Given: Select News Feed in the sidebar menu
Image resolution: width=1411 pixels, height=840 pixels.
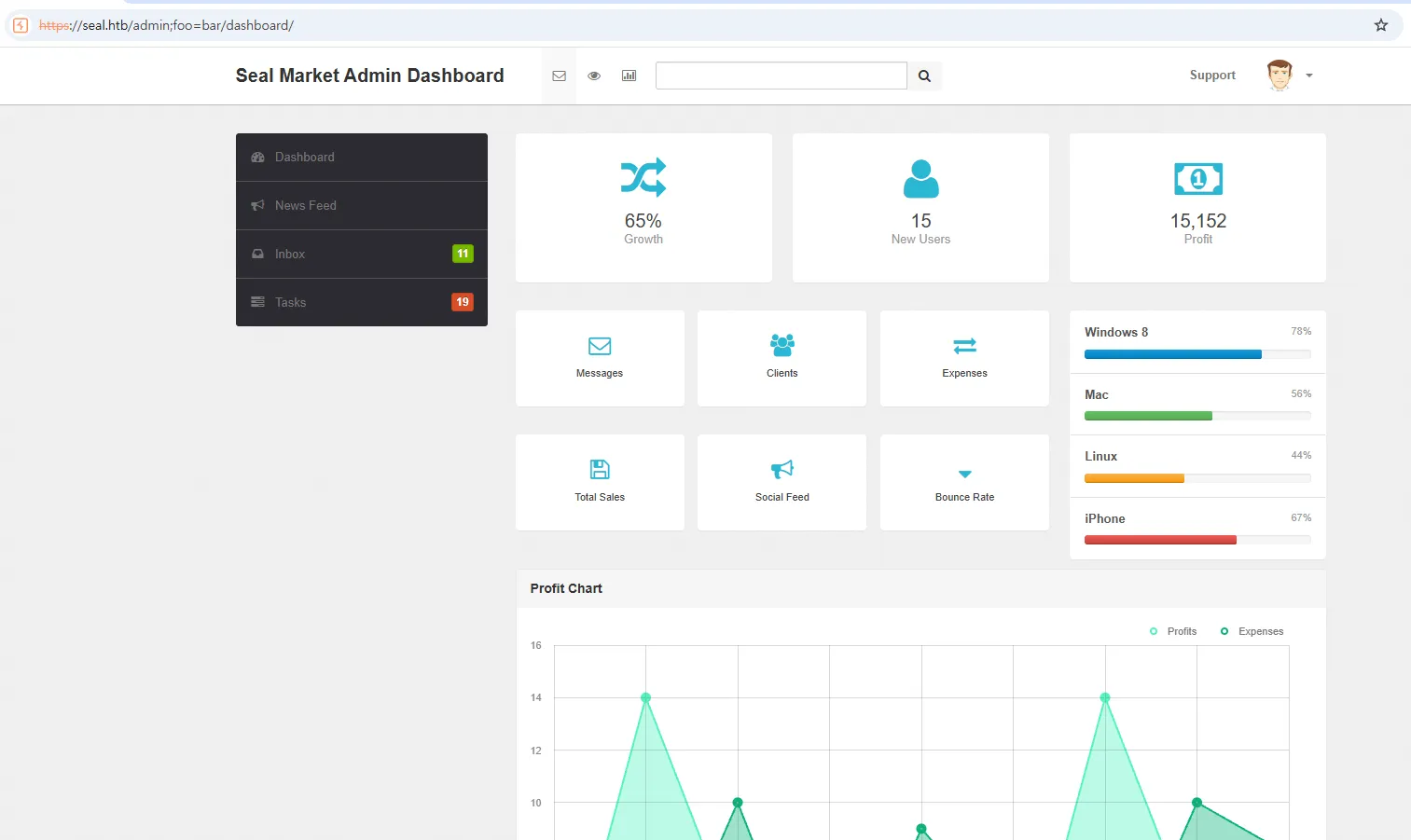Looking at the screenshot, I should click(362, 205).
